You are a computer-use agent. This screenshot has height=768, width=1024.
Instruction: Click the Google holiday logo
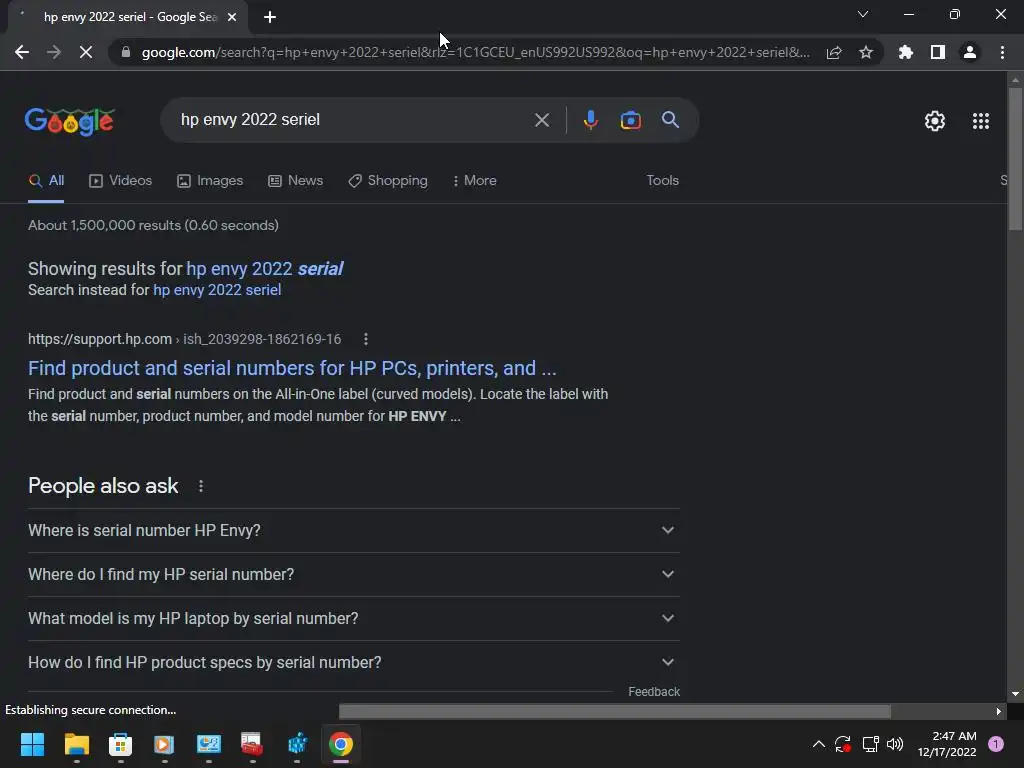(70, 121)
